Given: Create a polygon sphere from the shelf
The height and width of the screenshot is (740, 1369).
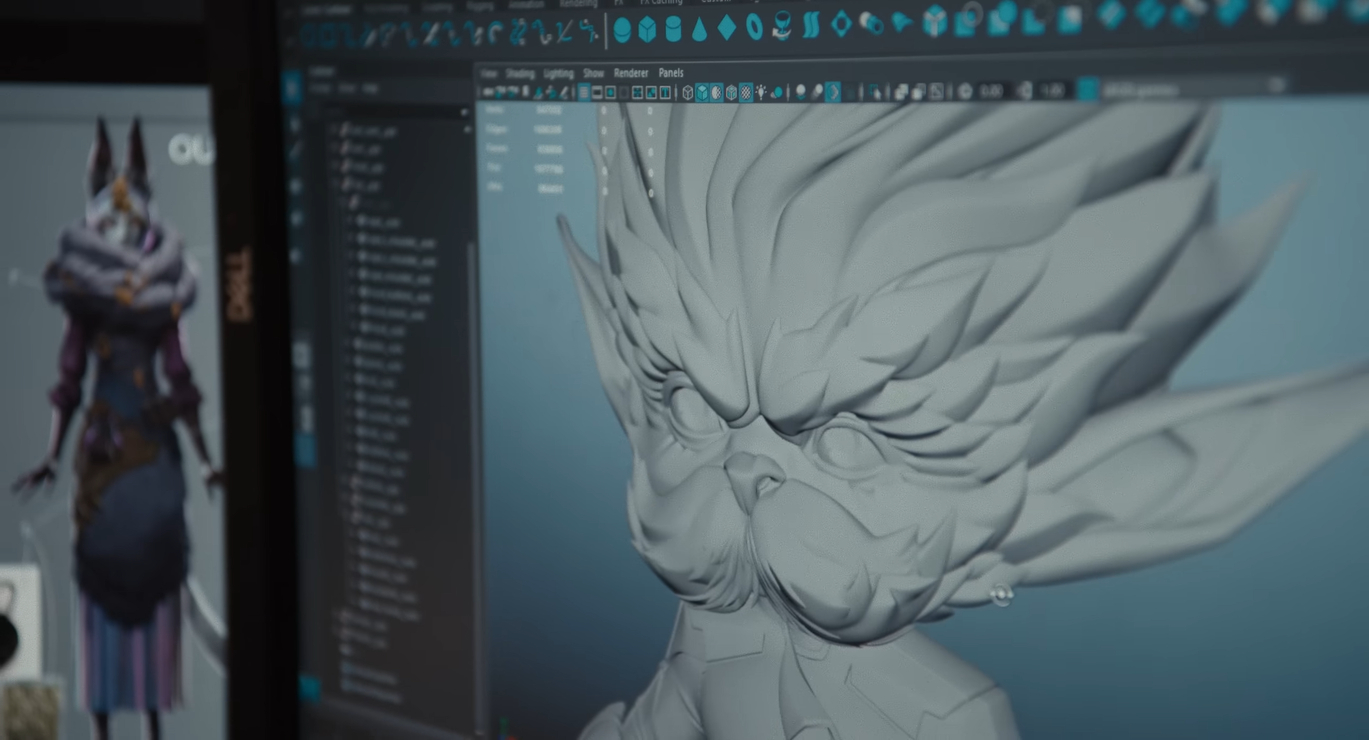Looking at the screenshot, I should tap(622, 30).
